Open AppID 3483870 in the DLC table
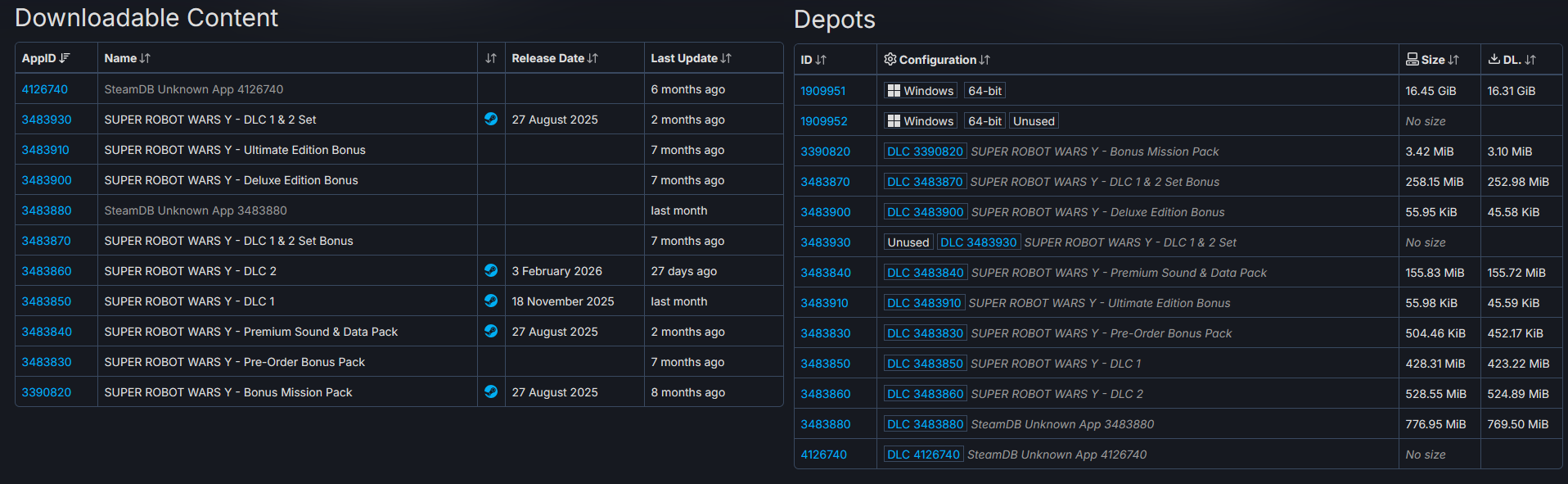1568x484 pixels. (47, 241)
